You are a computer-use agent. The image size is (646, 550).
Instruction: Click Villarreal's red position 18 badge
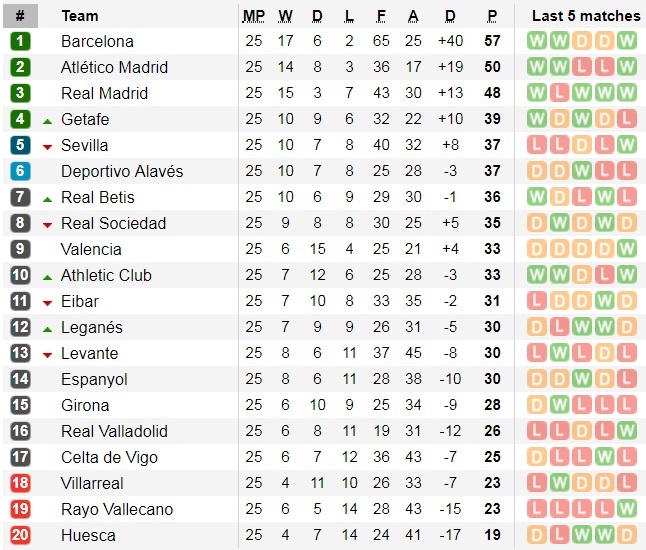click(x=20, y=483)
